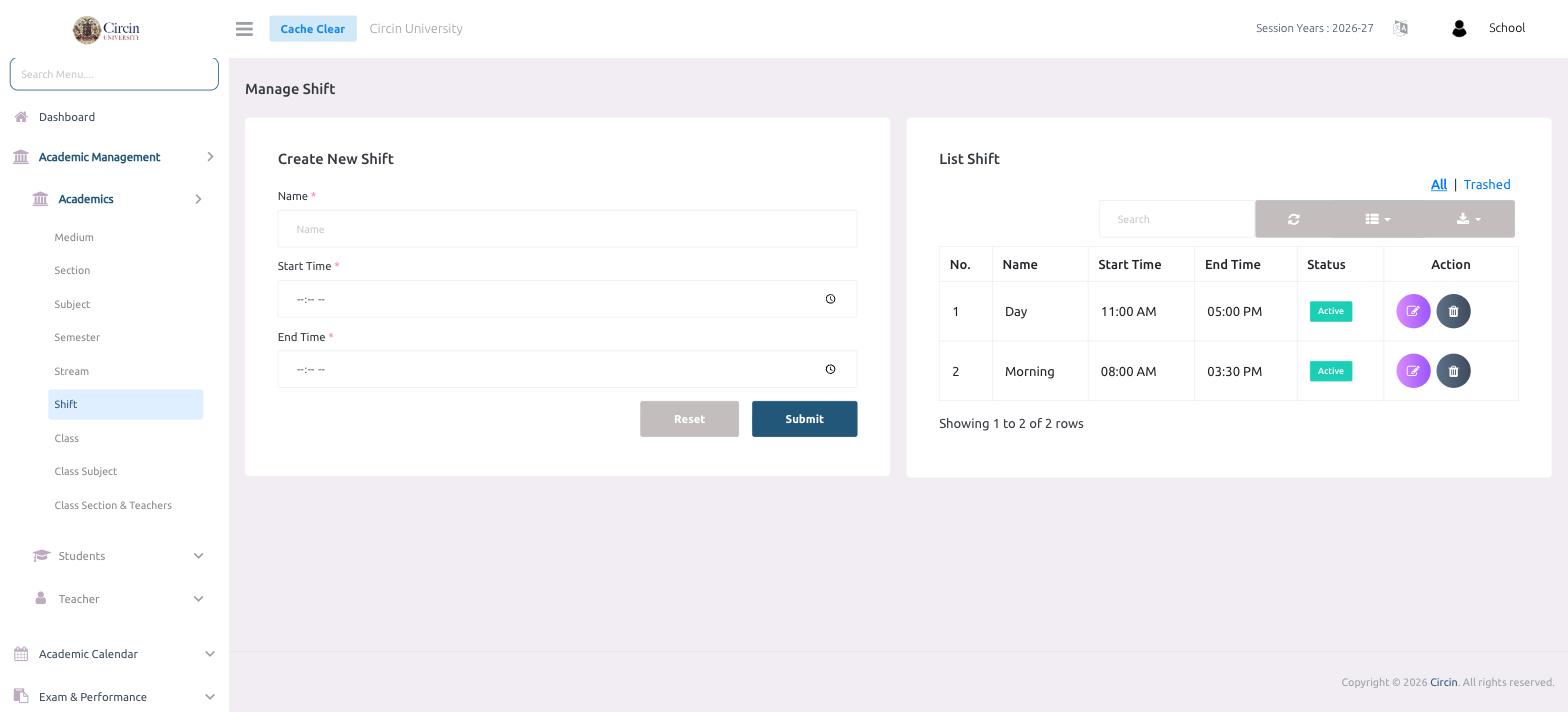Focus the shift Name input

(x=567, y=229)
